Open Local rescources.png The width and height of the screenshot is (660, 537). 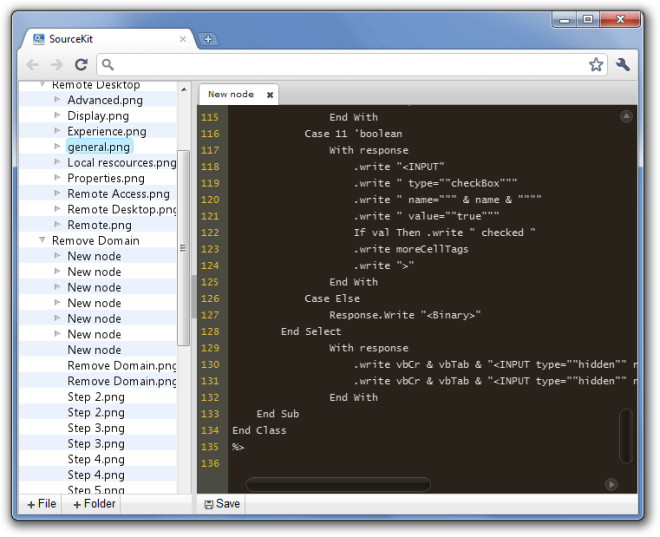[122, 162]
